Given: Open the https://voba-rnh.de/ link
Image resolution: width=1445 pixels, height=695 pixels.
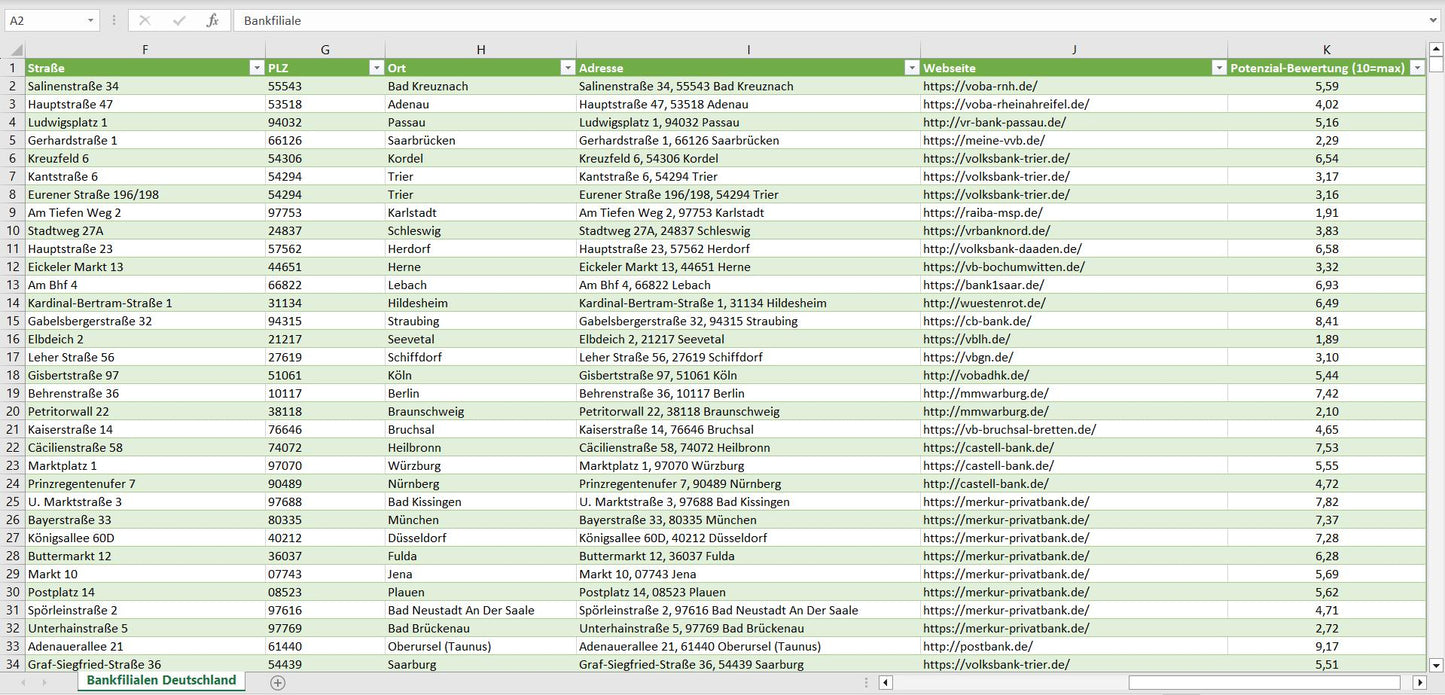Looking at the screenshot, I should 980,86.
